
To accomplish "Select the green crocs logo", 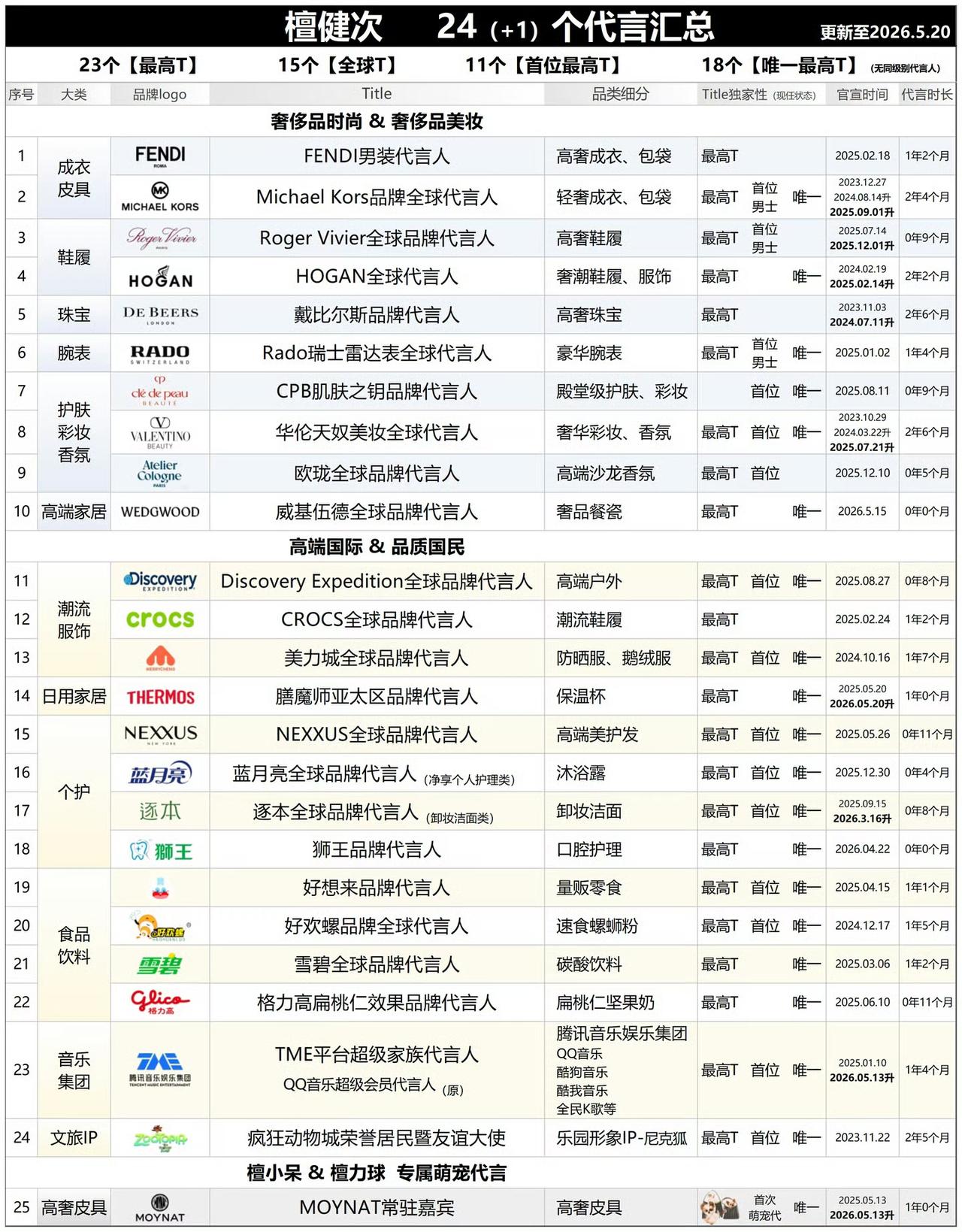I will [160, 619].
